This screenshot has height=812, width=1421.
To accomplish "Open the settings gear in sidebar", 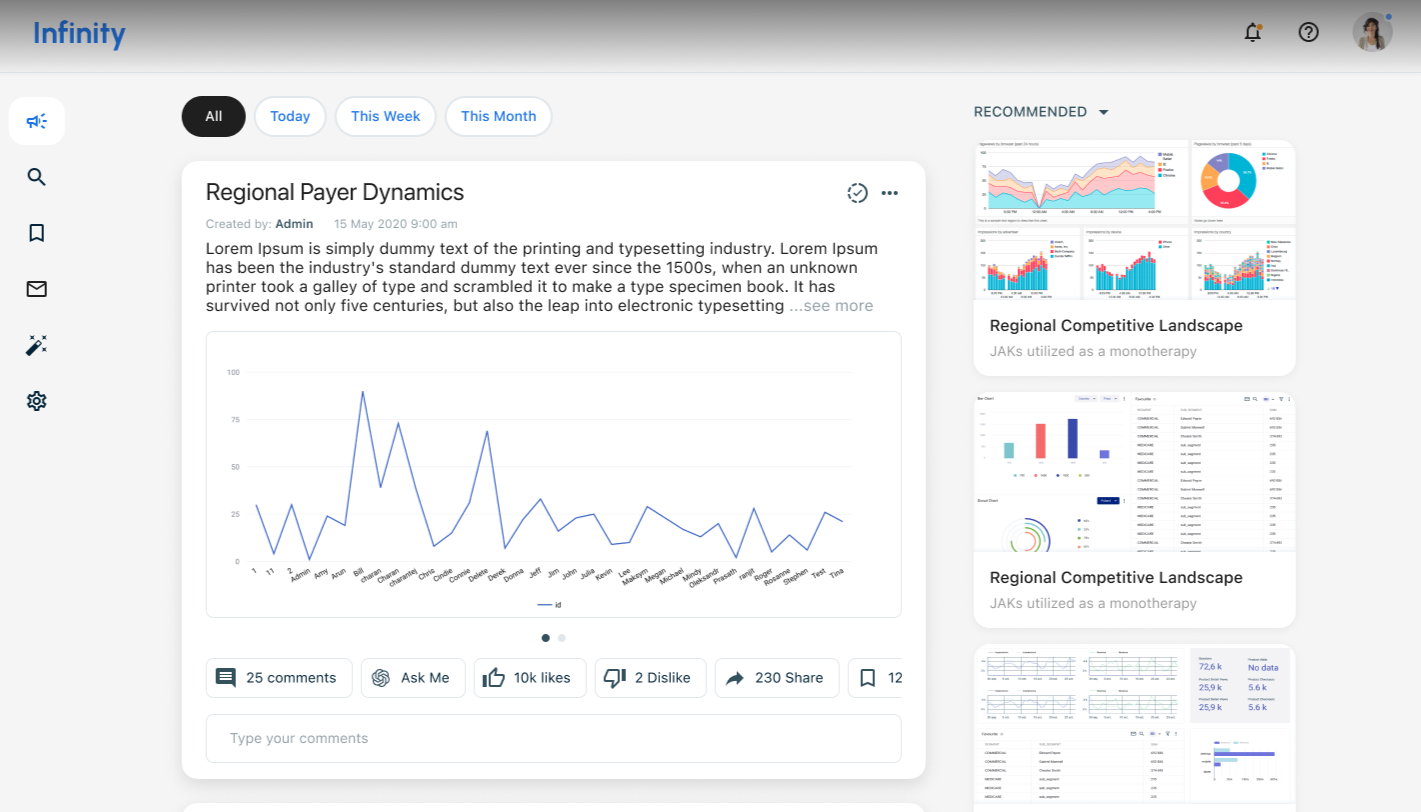I will tap(37, 401).
